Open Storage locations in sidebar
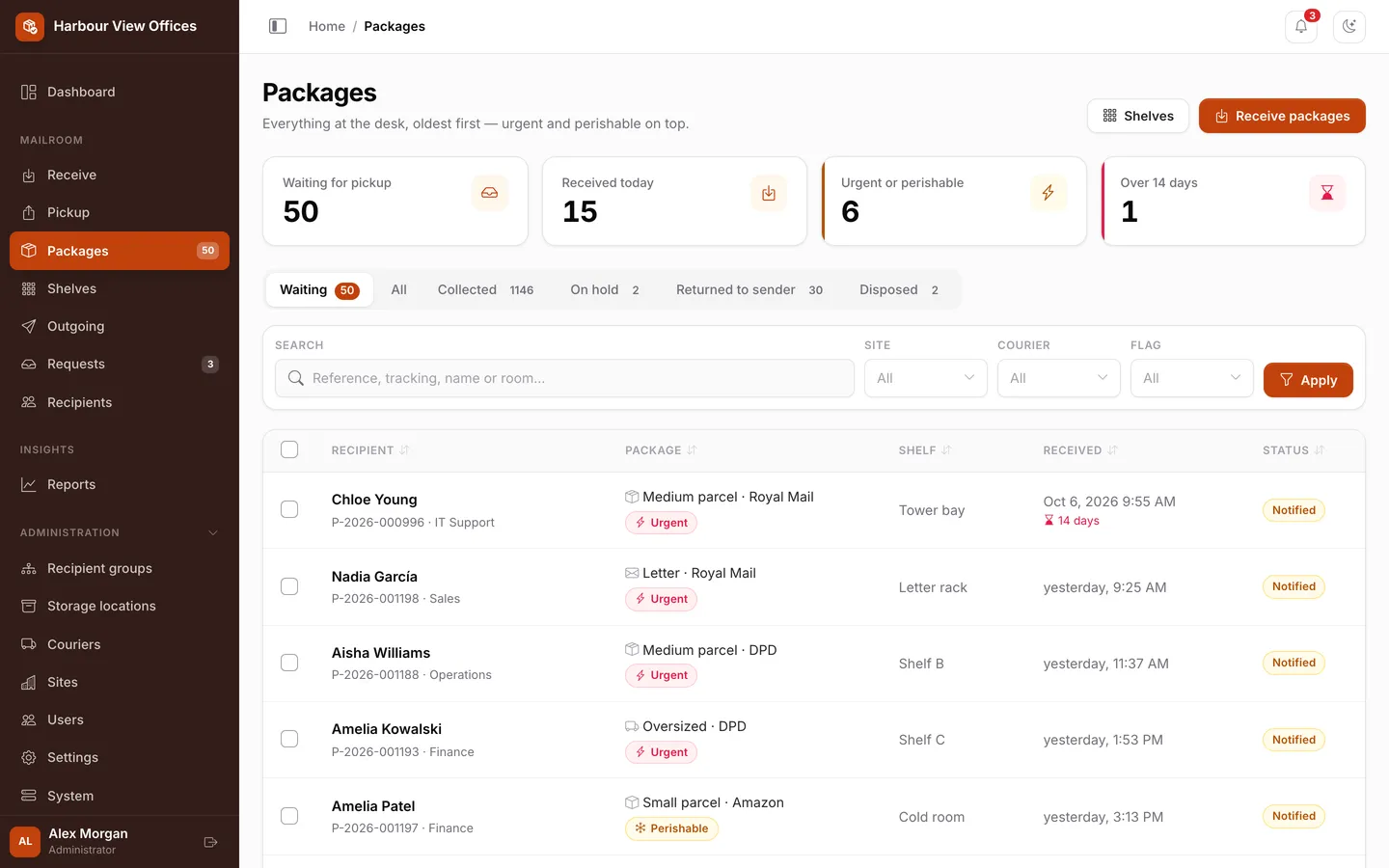 (x=120, y=606)
